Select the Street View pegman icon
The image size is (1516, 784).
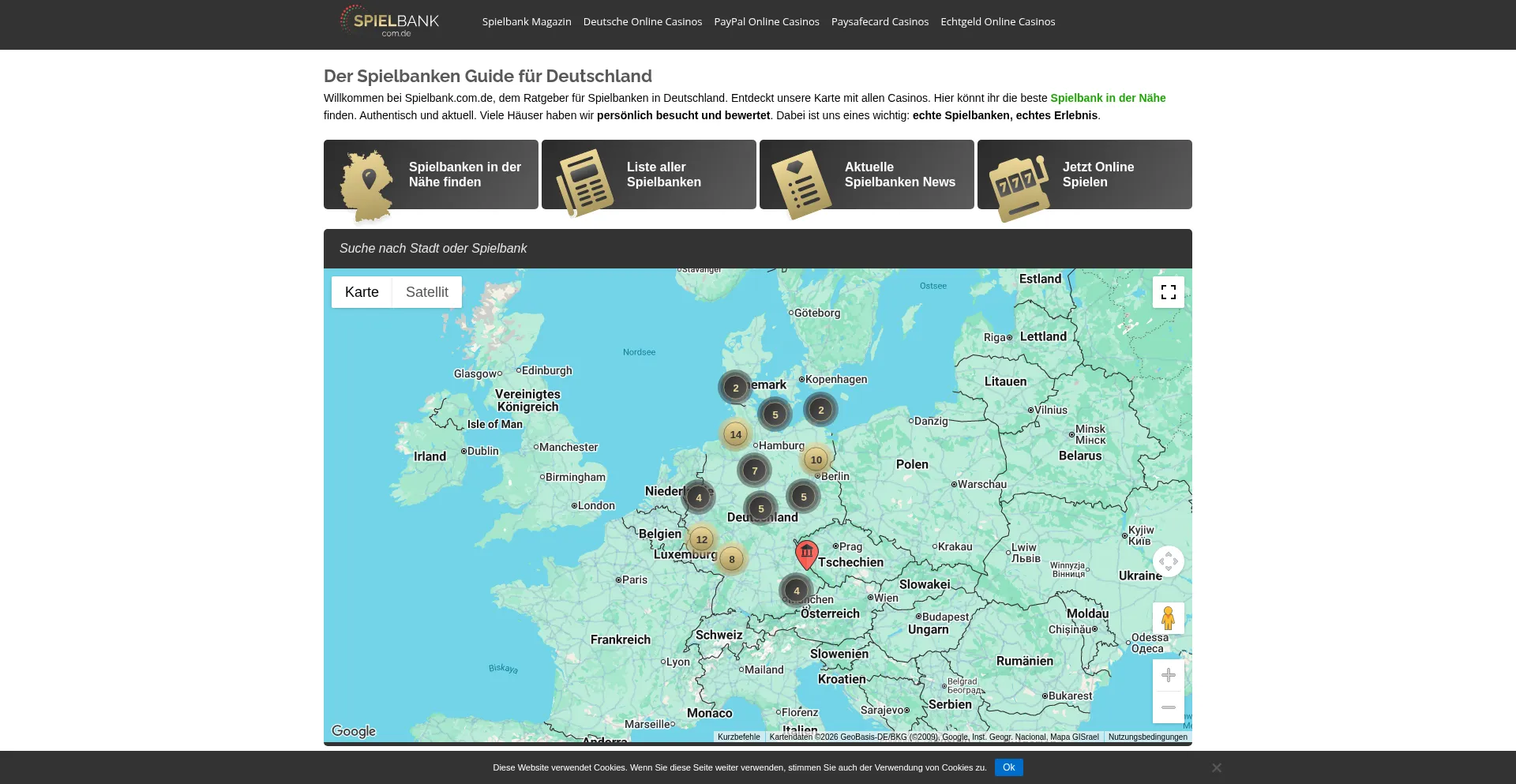pos(1169,618)
